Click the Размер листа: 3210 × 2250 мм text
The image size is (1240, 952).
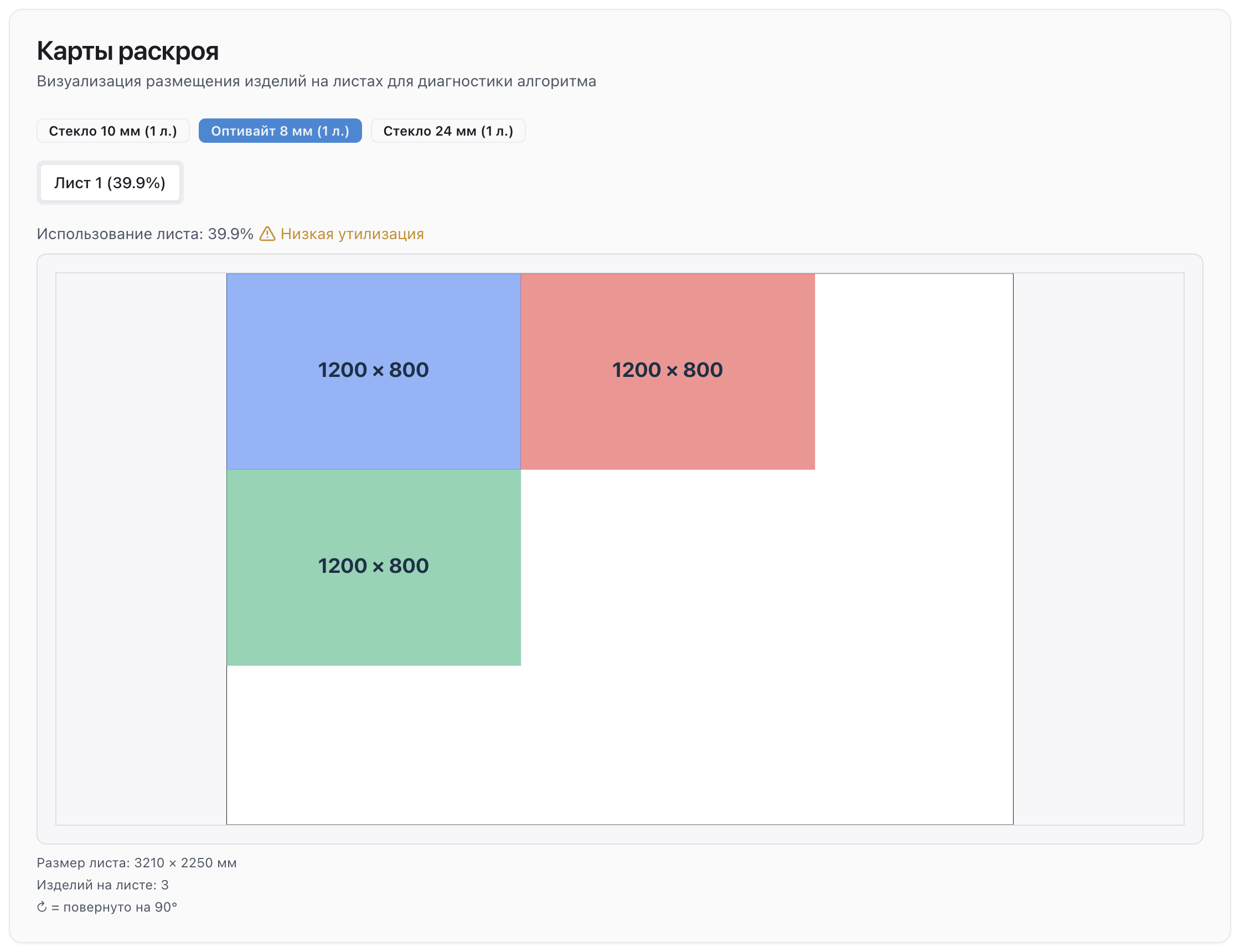coord(137,863)
